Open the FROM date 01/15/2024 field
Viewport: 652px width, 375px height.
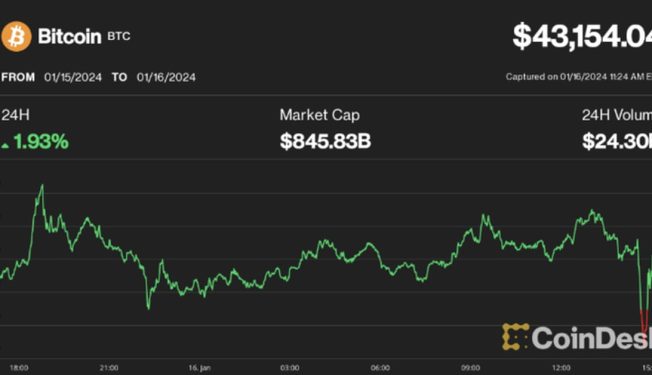pyautogui.click(x=73, y=77)
